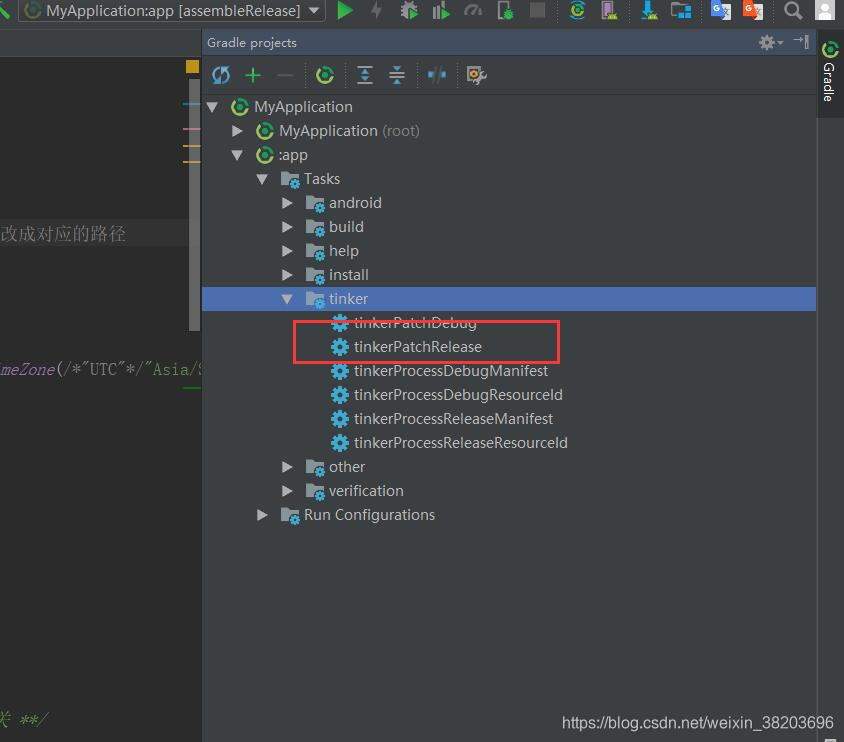
Task: Expand the android tasks group
Action: point(287,203)
